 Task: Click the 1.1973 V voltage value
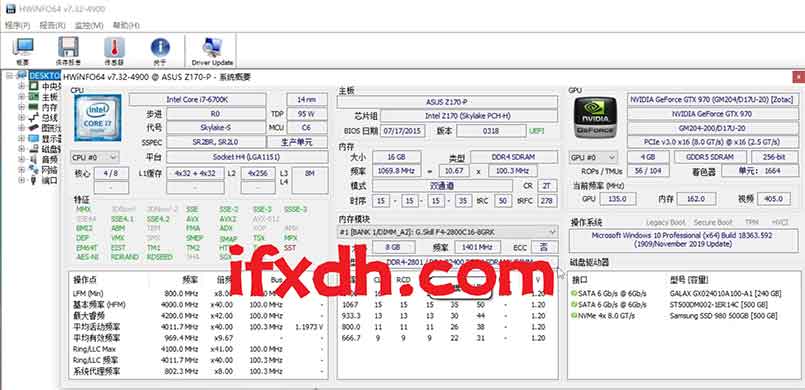click(x=309, y=327)
